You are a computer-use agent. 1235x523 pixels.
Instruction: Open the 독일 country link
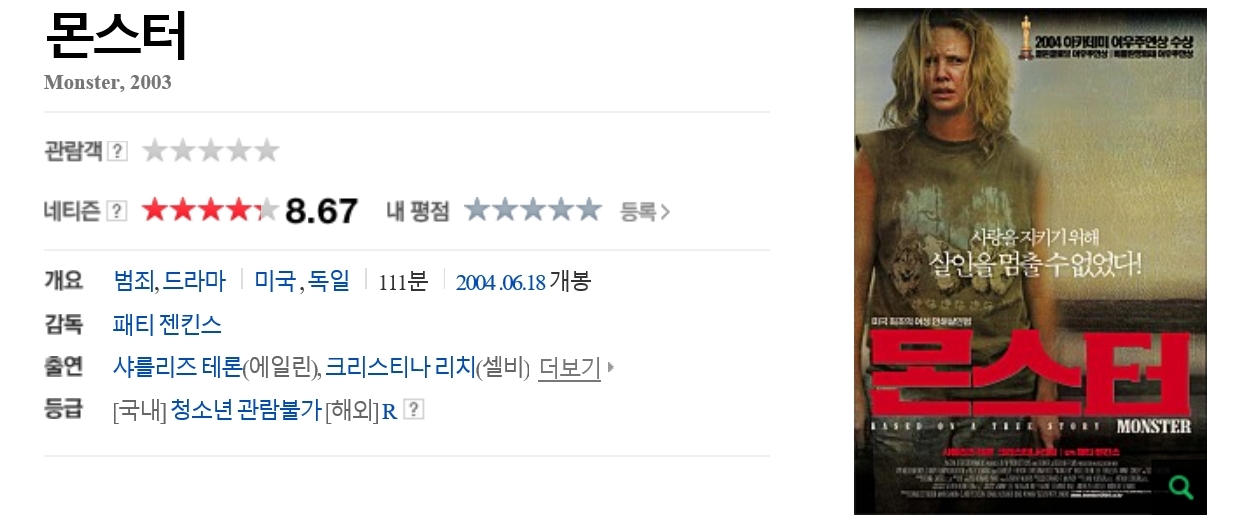click(329, 281)
